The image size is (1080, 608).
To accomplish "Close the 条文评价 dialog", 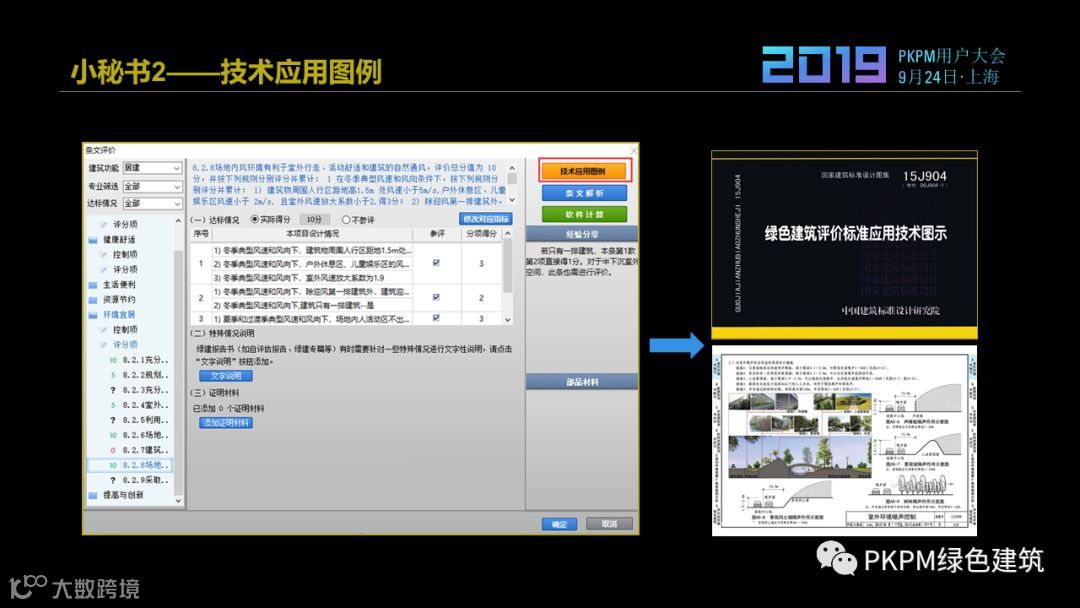I will pos(633,150).
